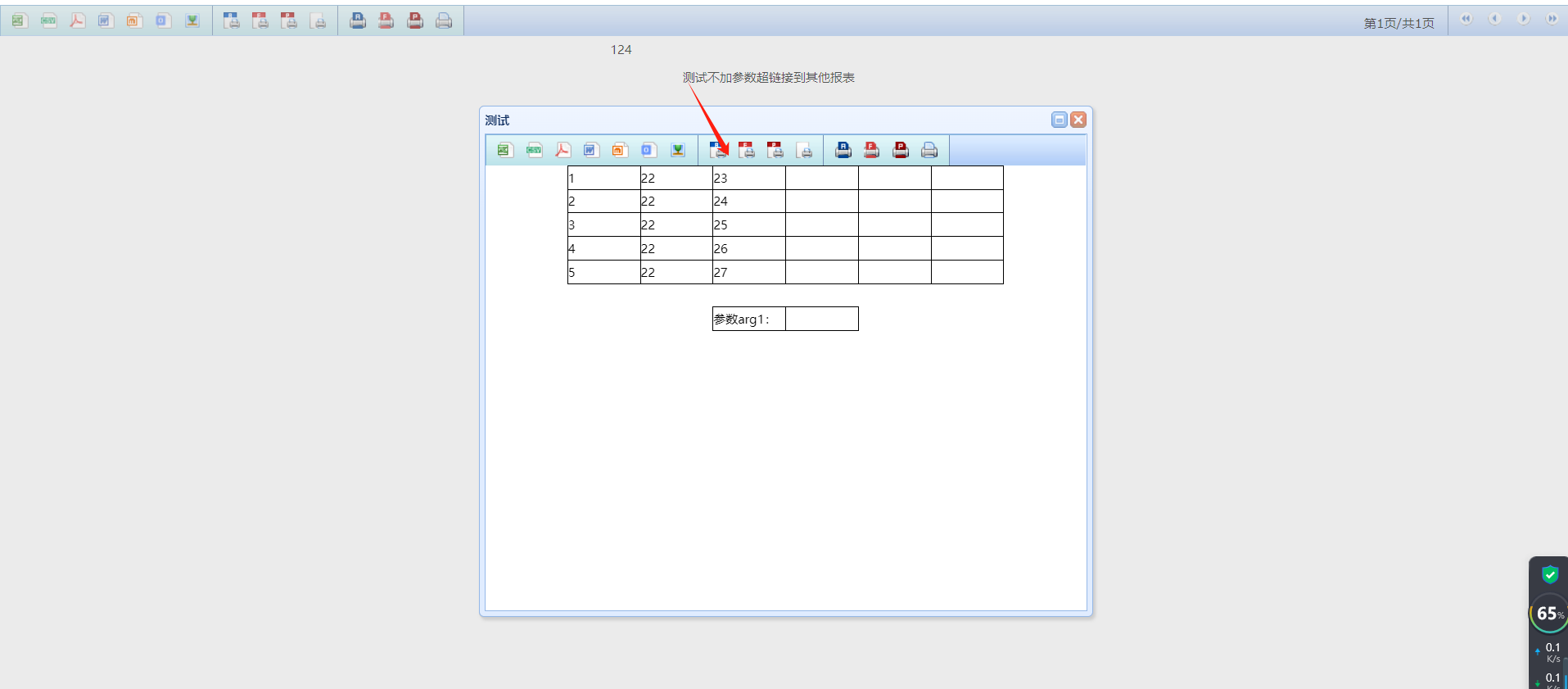Click the empty field beside 参数arg1
Image resolution: width=1568 pixels, height=689 pixels.
[x=822, y=319]
